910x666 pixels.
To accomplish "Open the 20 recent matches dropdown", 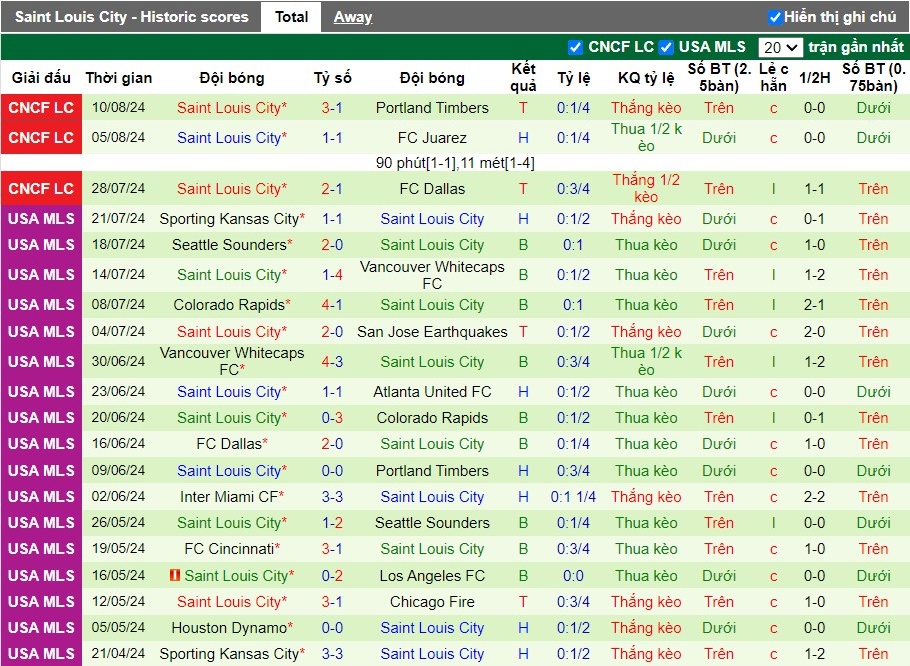I will point(780,48).
